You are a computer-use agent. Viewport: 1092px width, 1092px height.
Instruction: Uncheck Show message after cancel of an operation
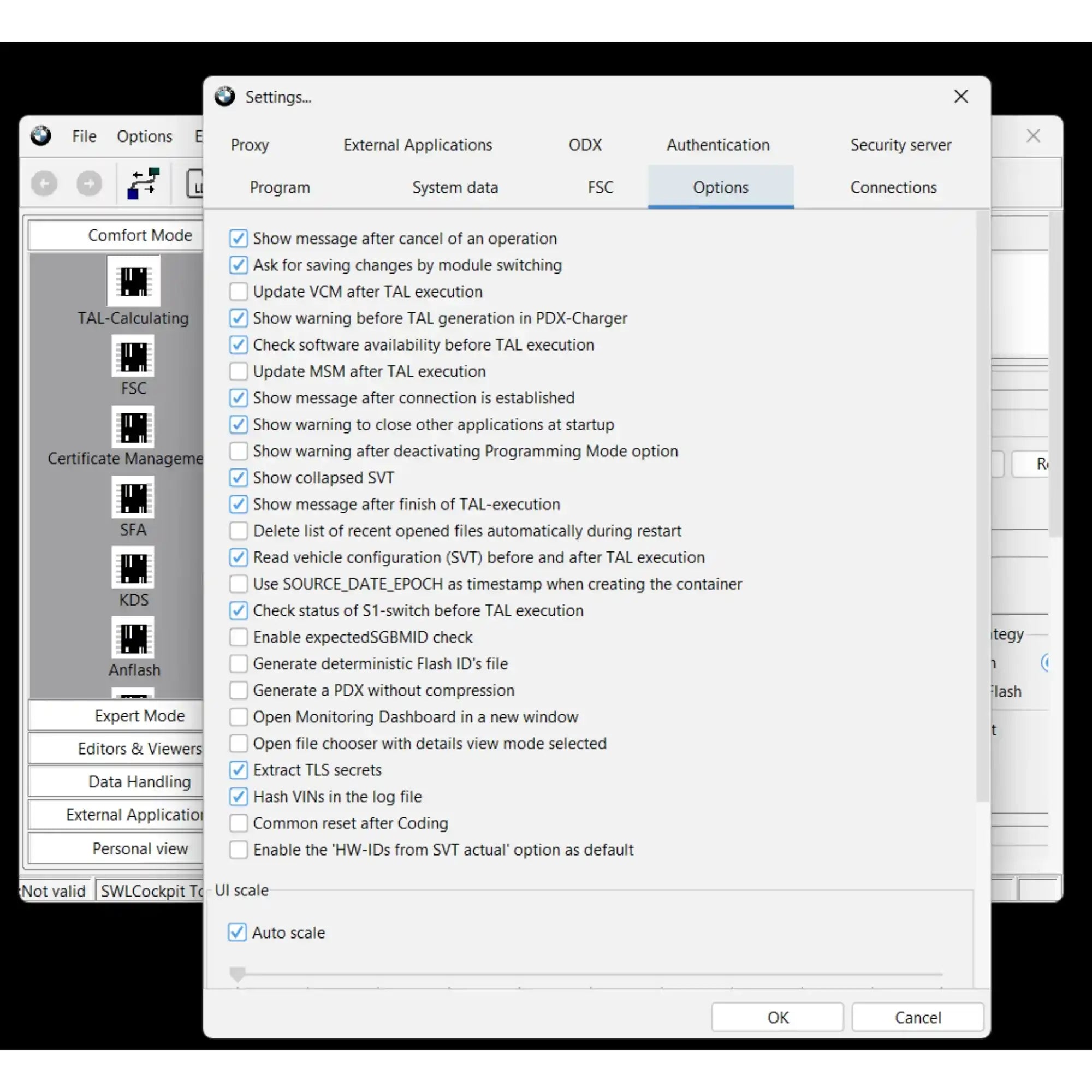[x=239, y=239]
